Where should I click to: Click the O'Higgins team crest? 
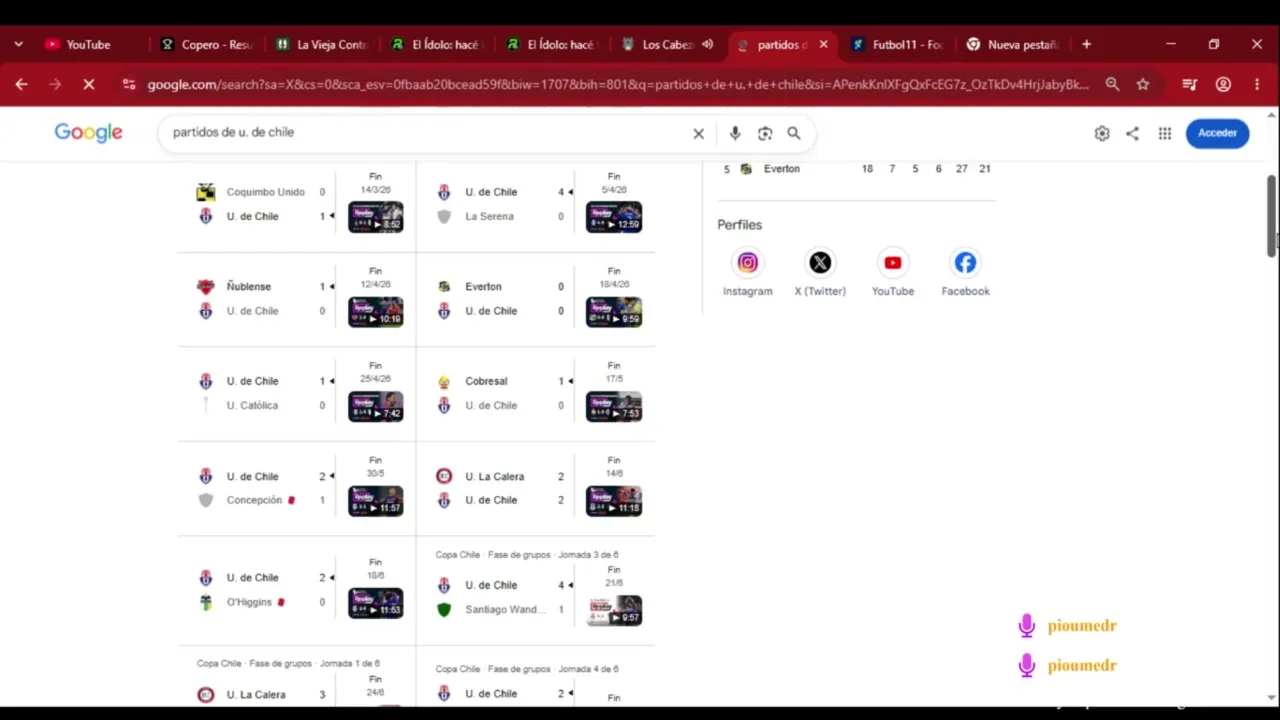click(206, 602)
